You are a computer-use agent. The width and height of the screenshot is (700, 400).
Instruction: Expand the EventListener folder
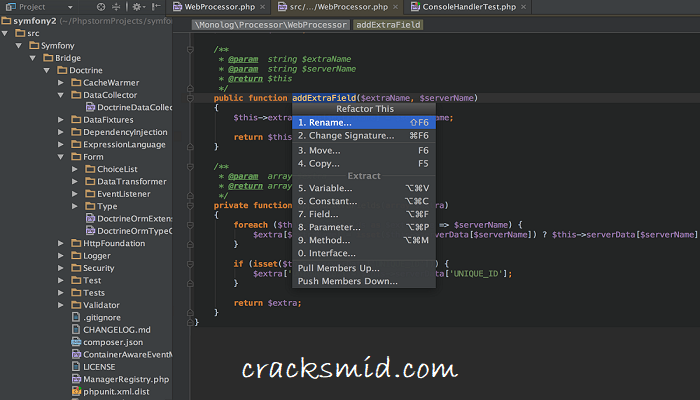(75, 194)
